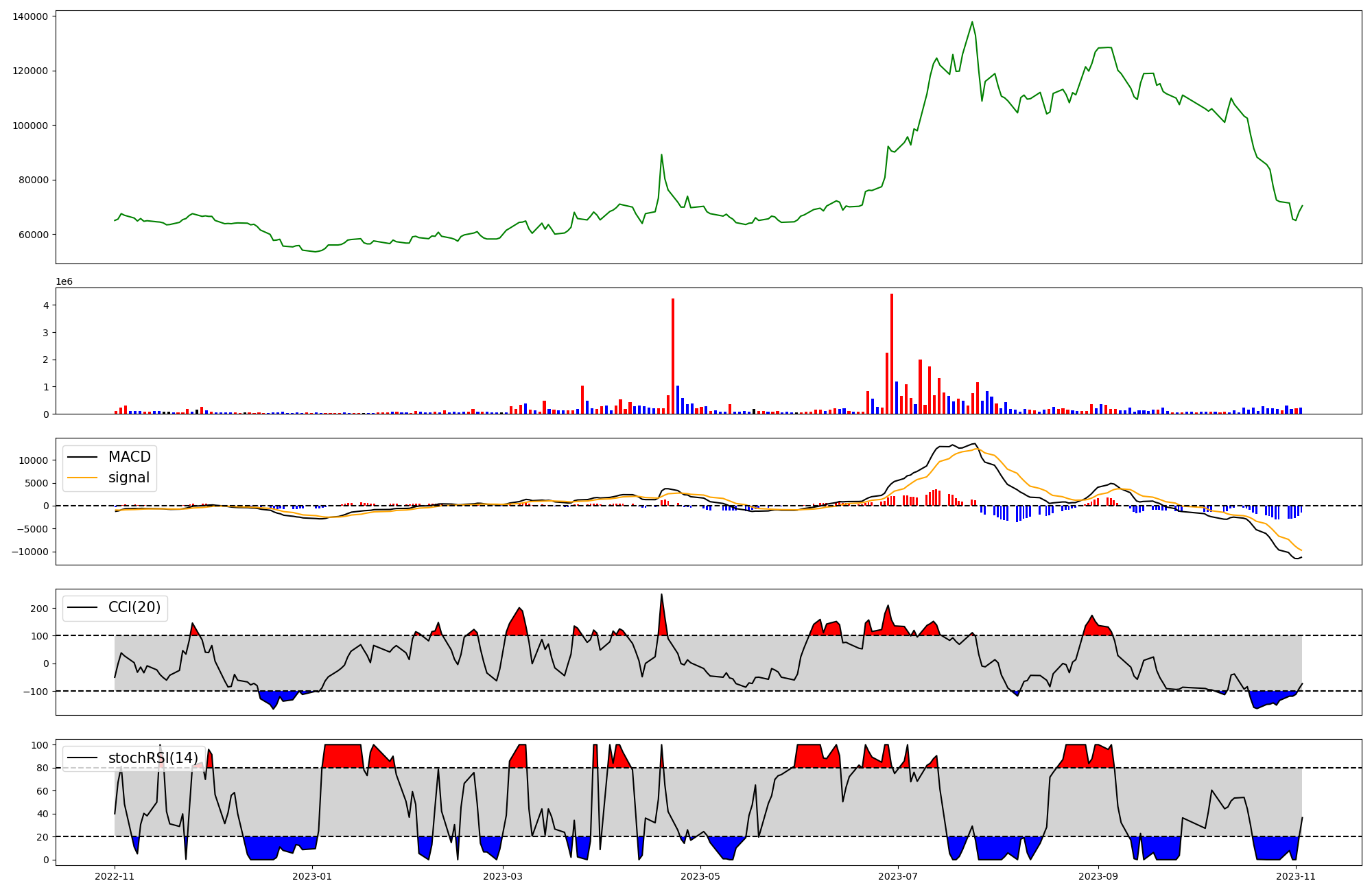Click the tallest red volume bar near 2023-07
The width and height of the screenshot is (1372, 892).
point(891,353)
